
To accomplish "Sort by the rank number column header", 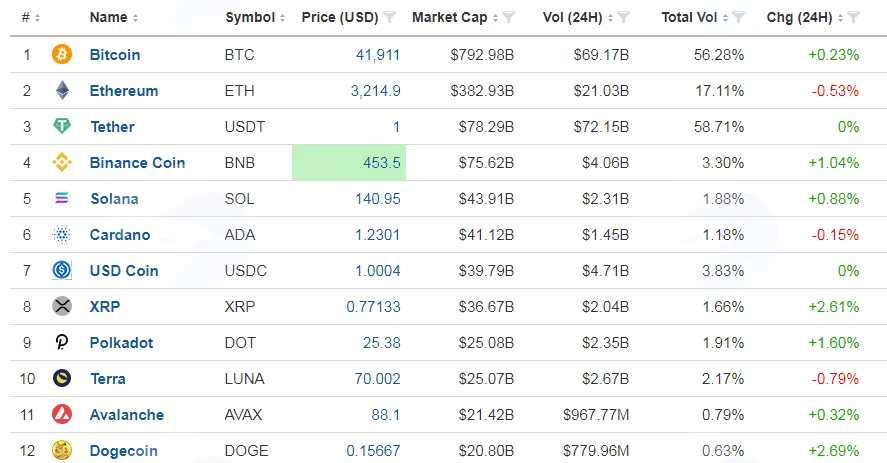I will pyautogui.click(x=31, y=18).
